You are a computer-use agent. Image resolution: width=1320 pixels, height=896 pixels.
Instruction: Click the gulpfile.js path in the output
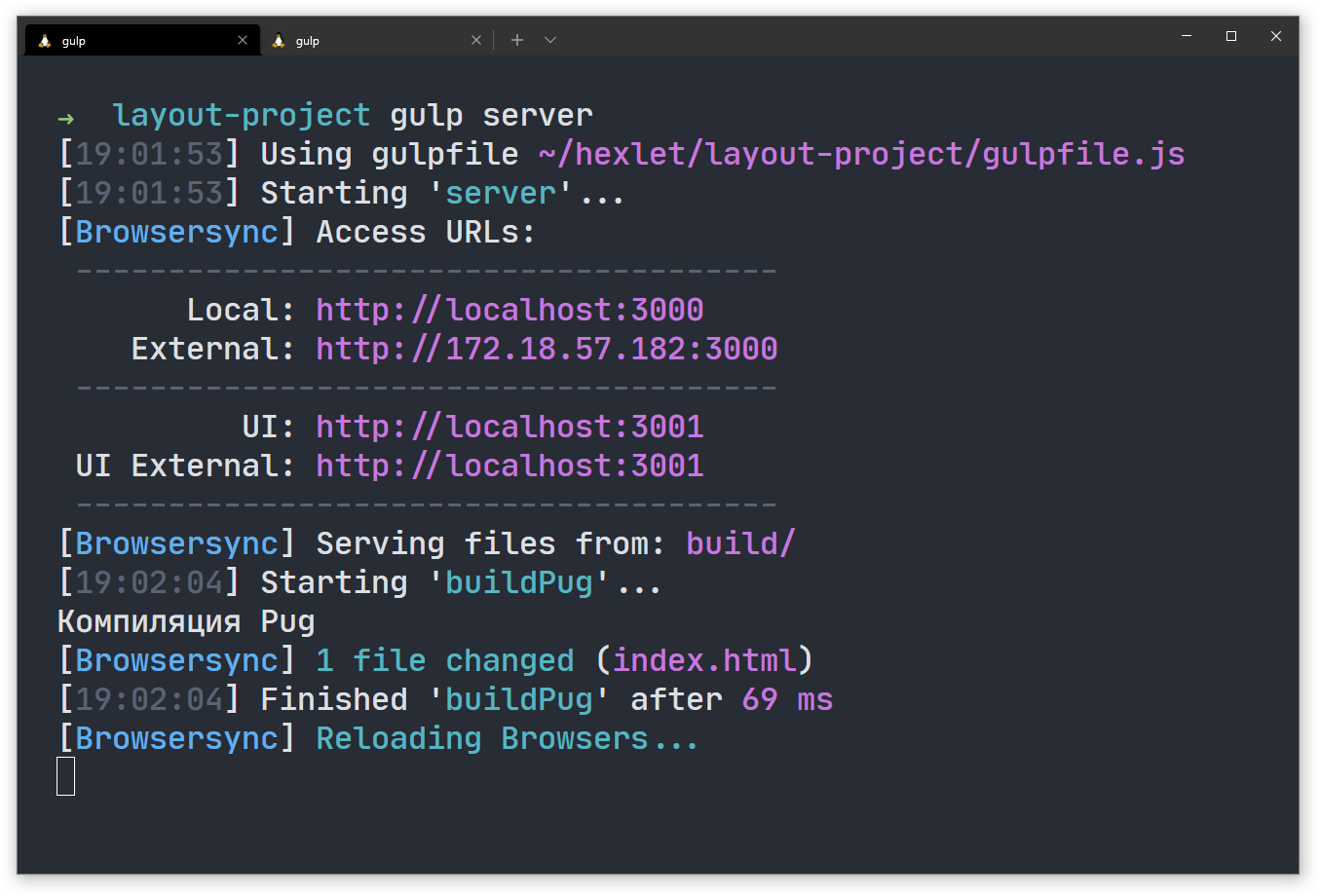pos(861,154)
